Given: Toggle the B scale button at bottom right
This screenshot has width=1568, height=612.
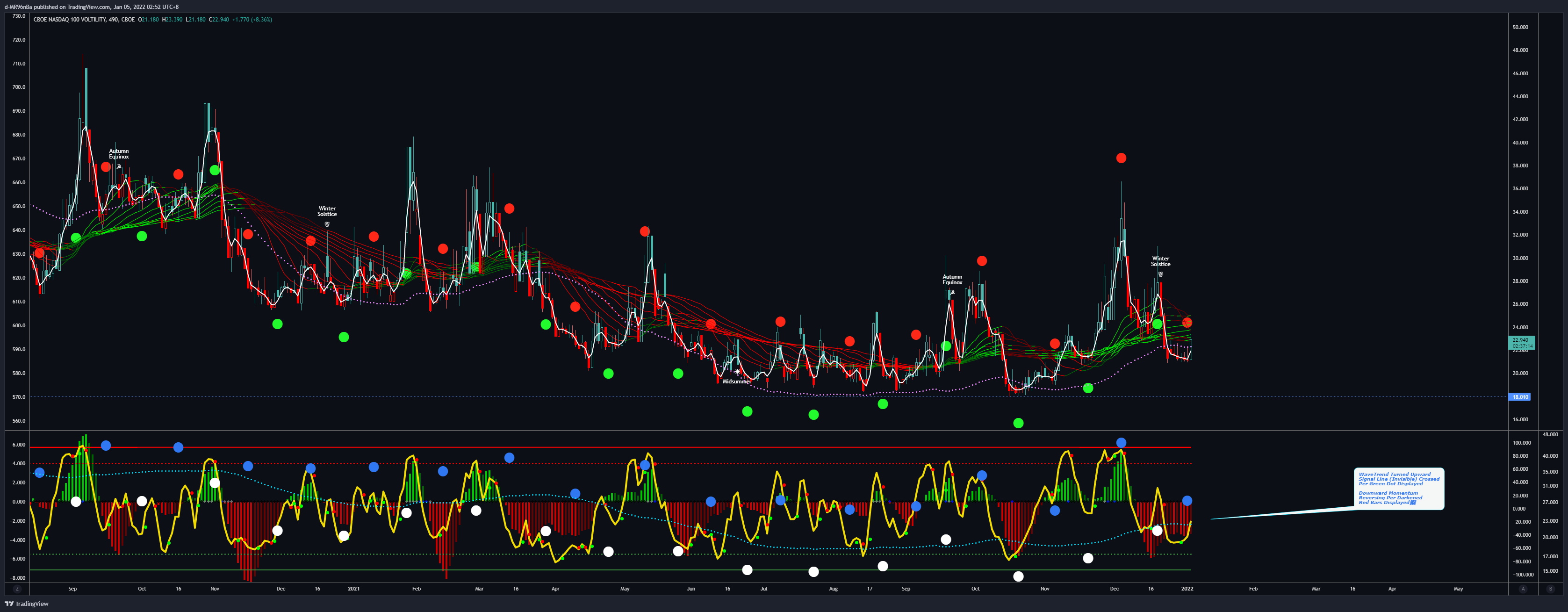Looking at the screenshot, I should point(1550,589).
